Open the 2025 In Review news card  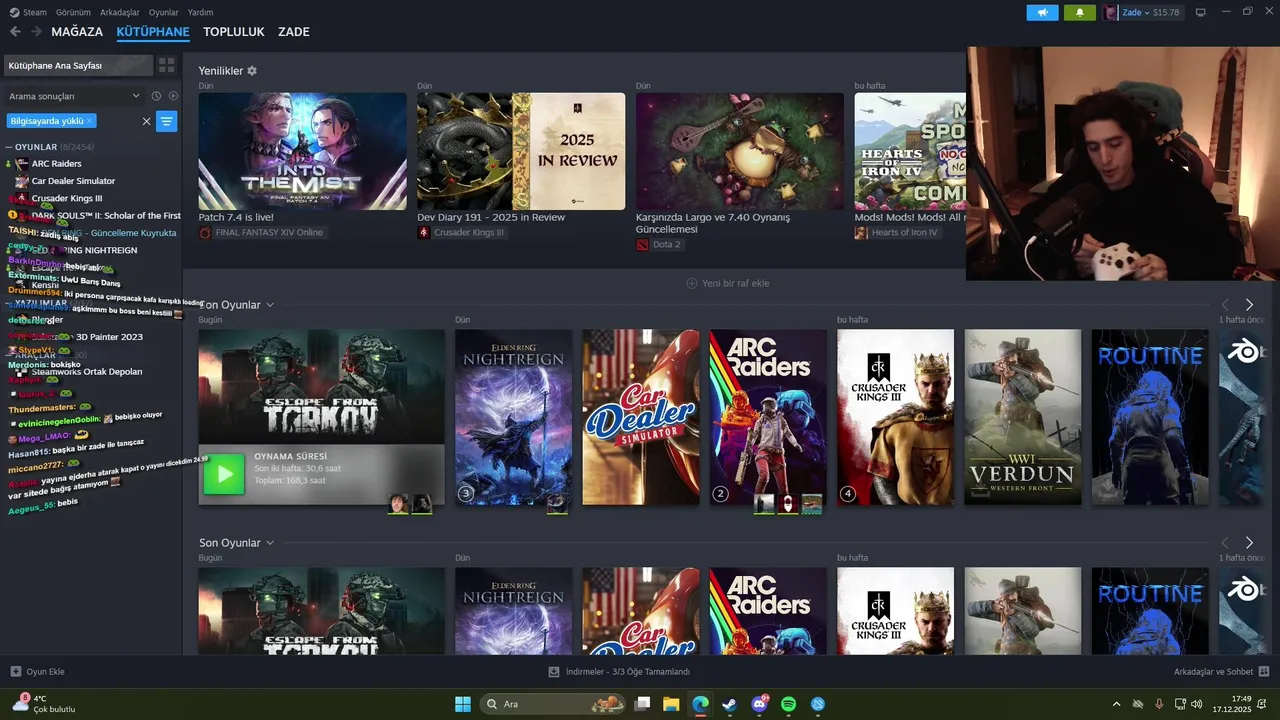pos(521,151)
